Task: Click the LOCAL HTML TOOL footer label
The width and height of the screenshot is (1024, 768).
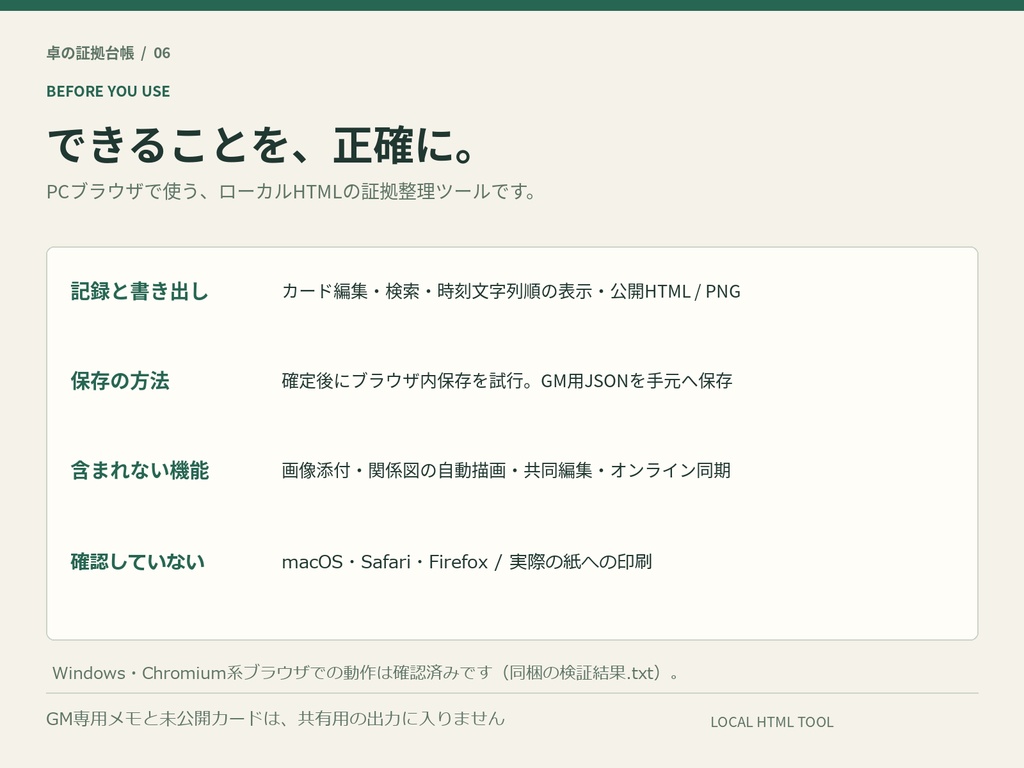Action: pos(772,722)
